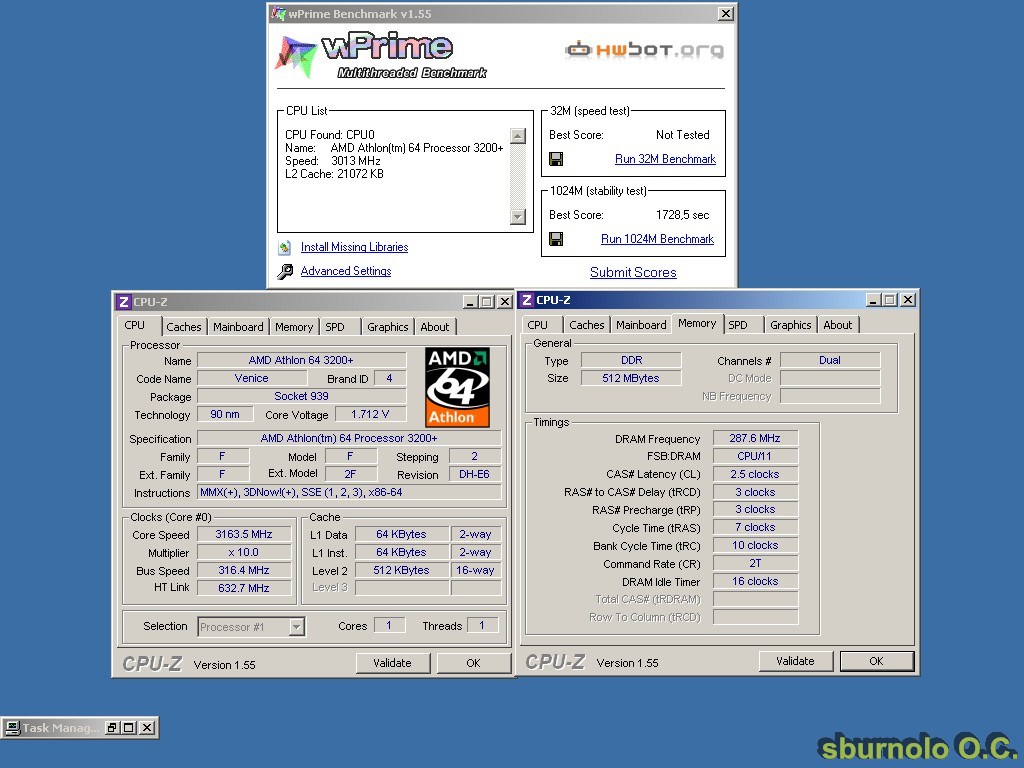This screenshot has height=768, width=1024.
Task: Click the Advanced Settings key icon
Action: point(285,271)
